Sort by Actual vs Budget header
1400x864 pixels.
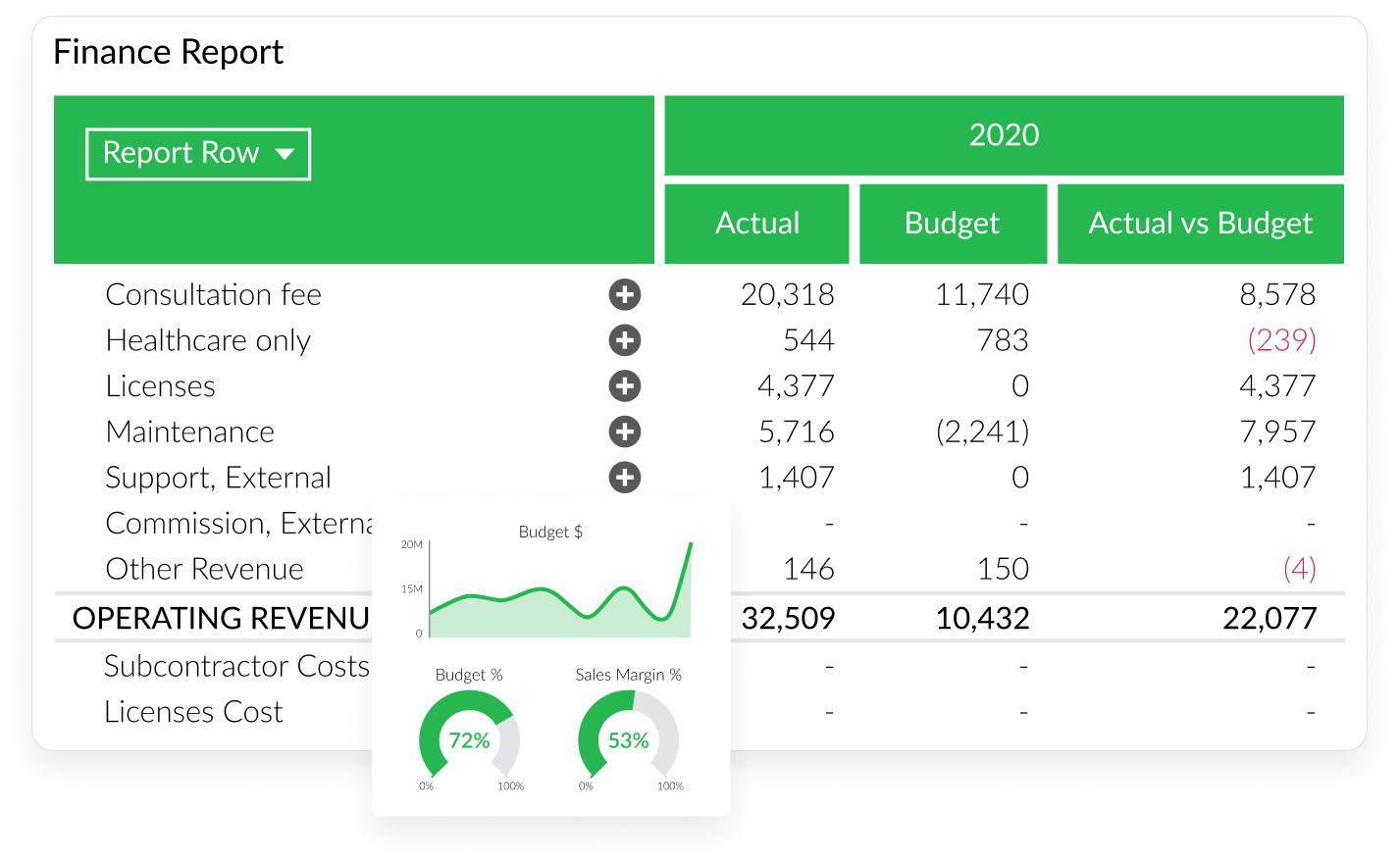(1200, 224)
